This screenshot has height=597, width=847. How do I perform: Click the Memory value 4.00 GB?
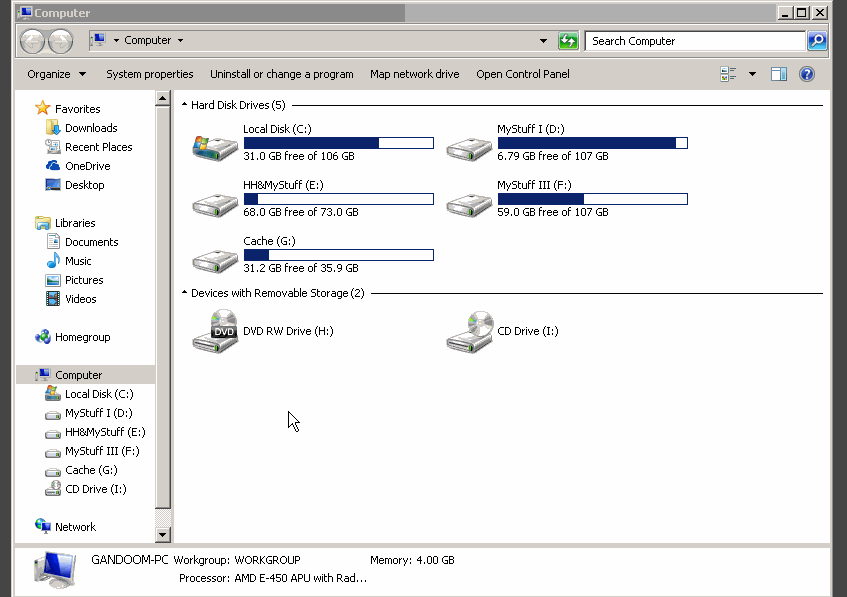coord(434,560)
